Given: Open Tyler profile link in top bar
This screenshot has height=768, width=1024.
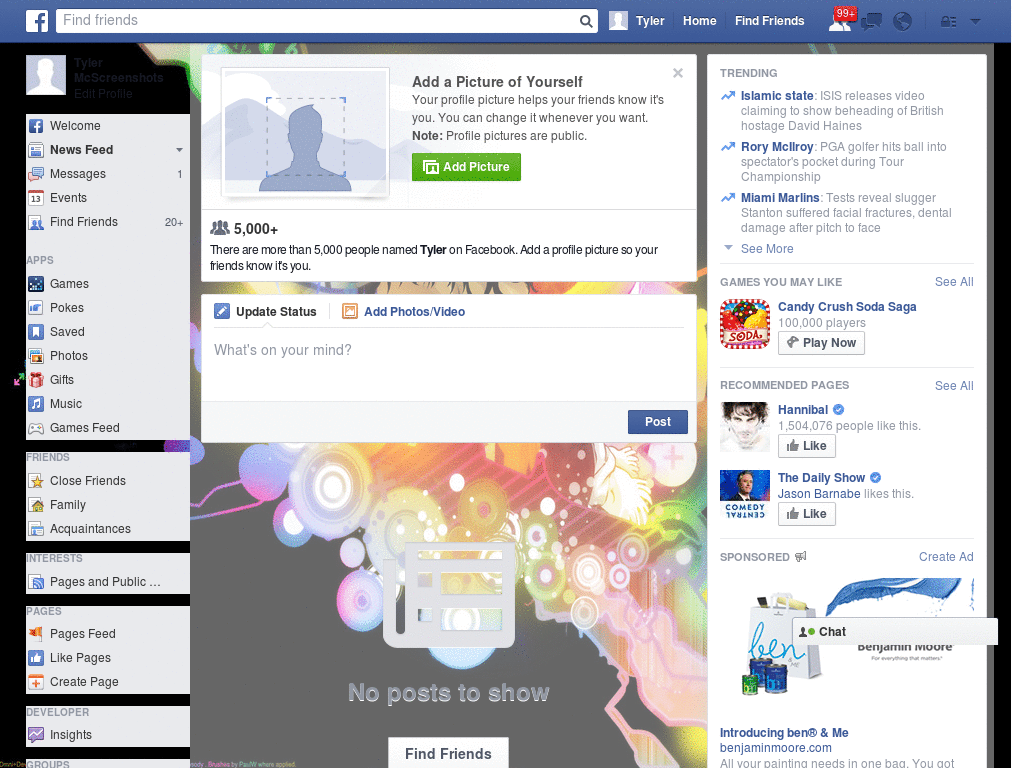Looking at the screenshot, I should point(650,21).
